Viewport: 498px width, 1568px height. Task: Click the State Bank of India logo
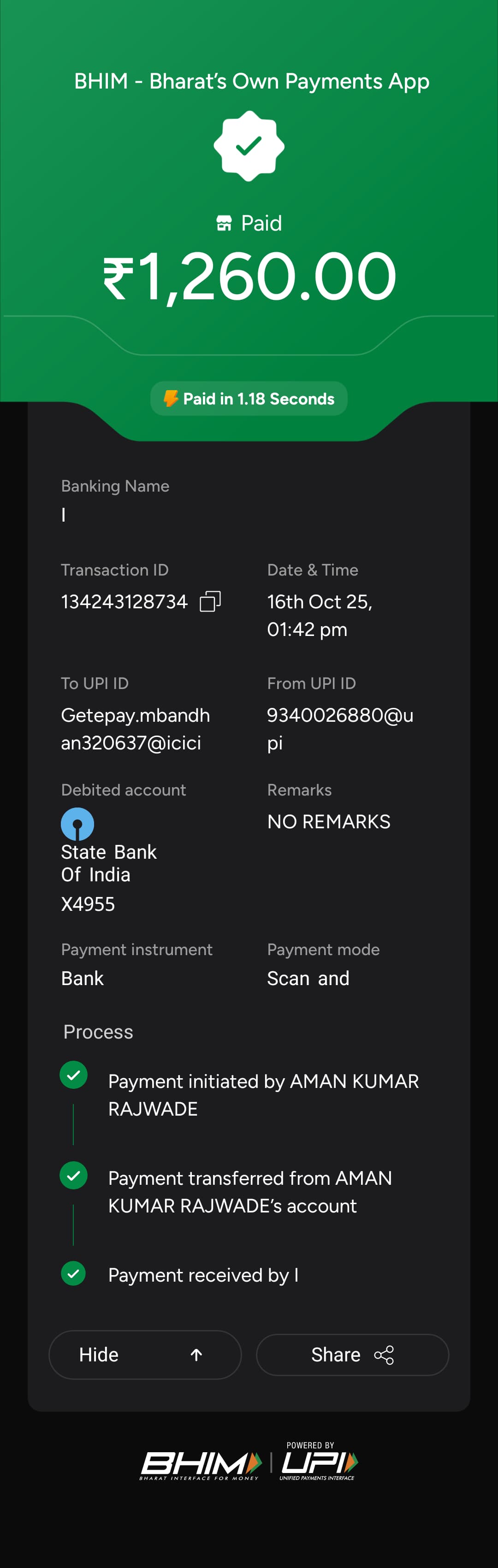coord(77,824)
